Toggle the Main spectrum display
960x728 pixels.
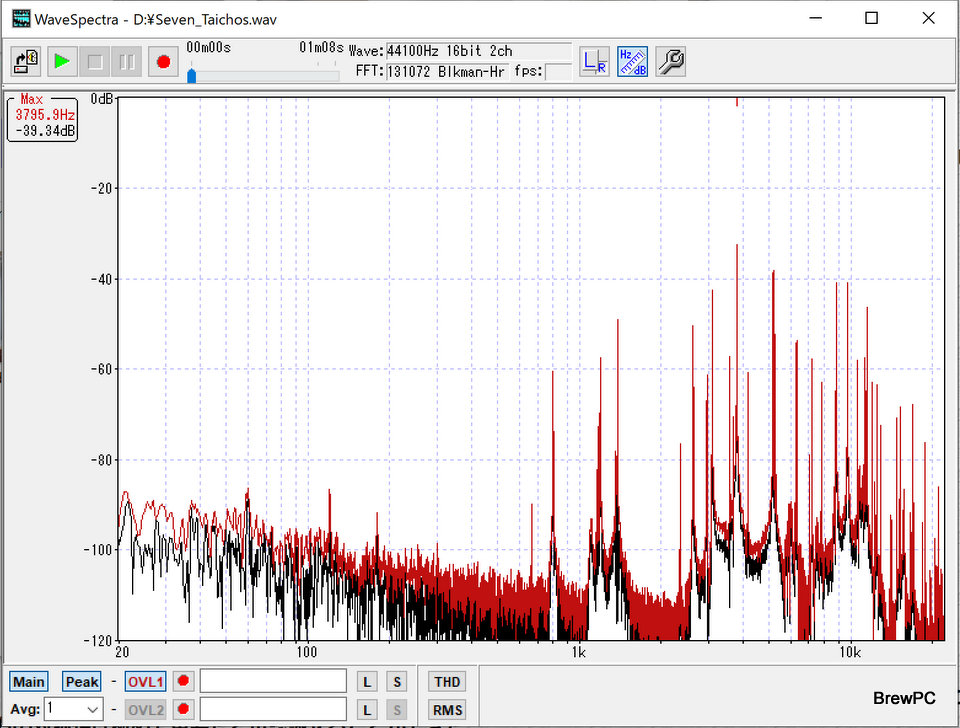29,682
